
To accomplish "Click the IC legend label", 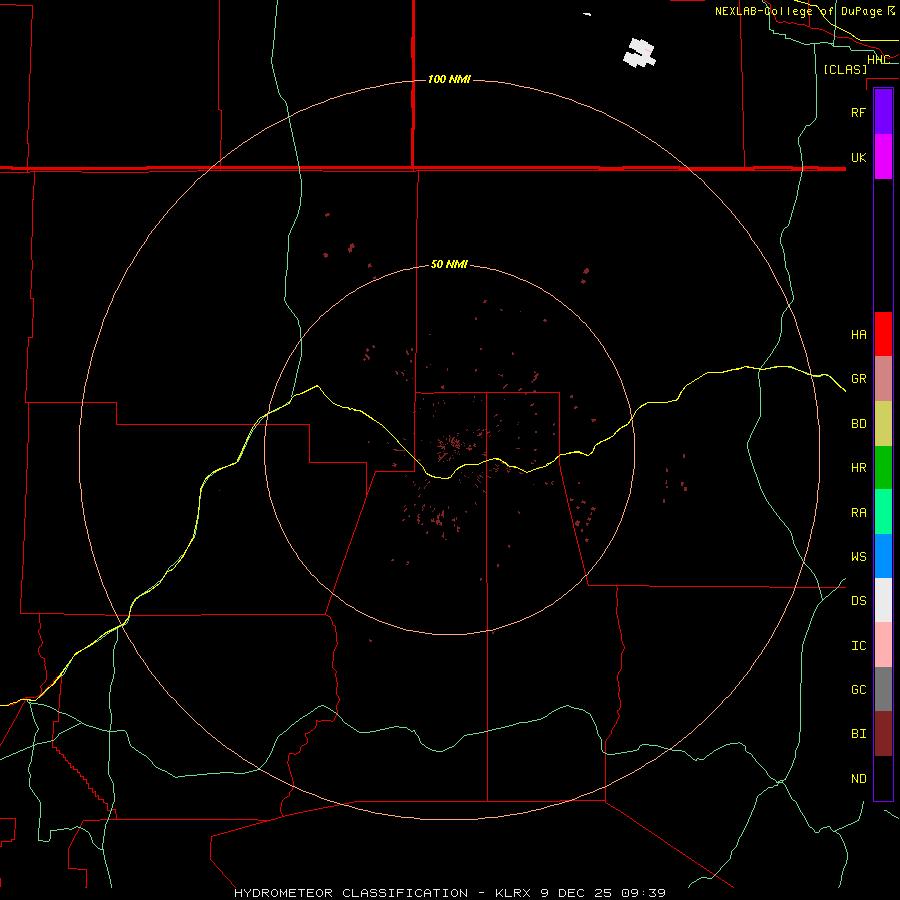I will [x=858, y=646].
